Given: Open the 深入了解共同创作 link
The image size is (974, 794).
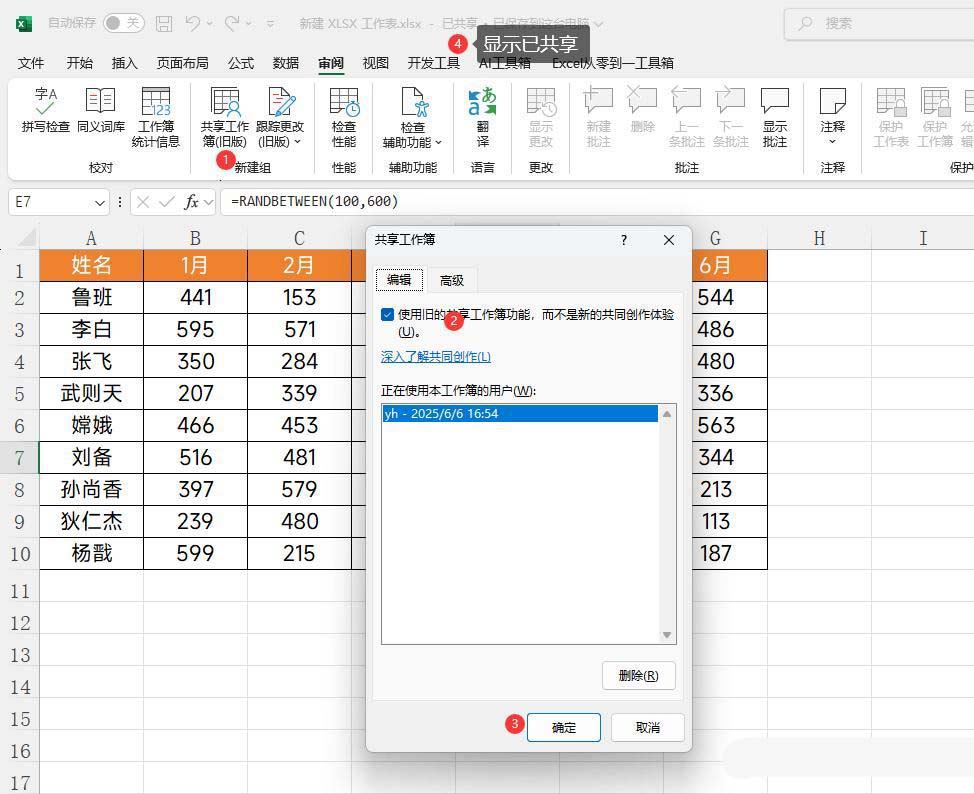Looking at the screenshot, I should coord(435,357).
